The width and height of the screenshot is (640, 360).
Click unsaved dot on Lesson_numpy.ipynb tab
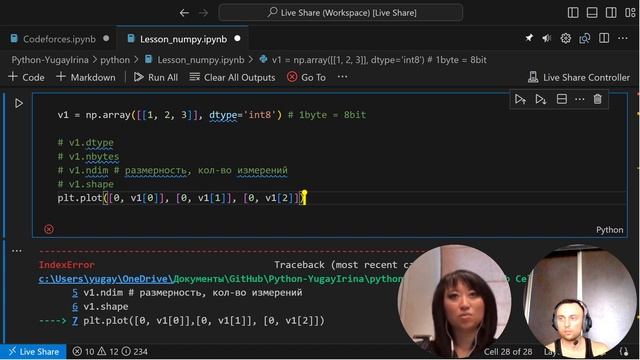[238, 39]
